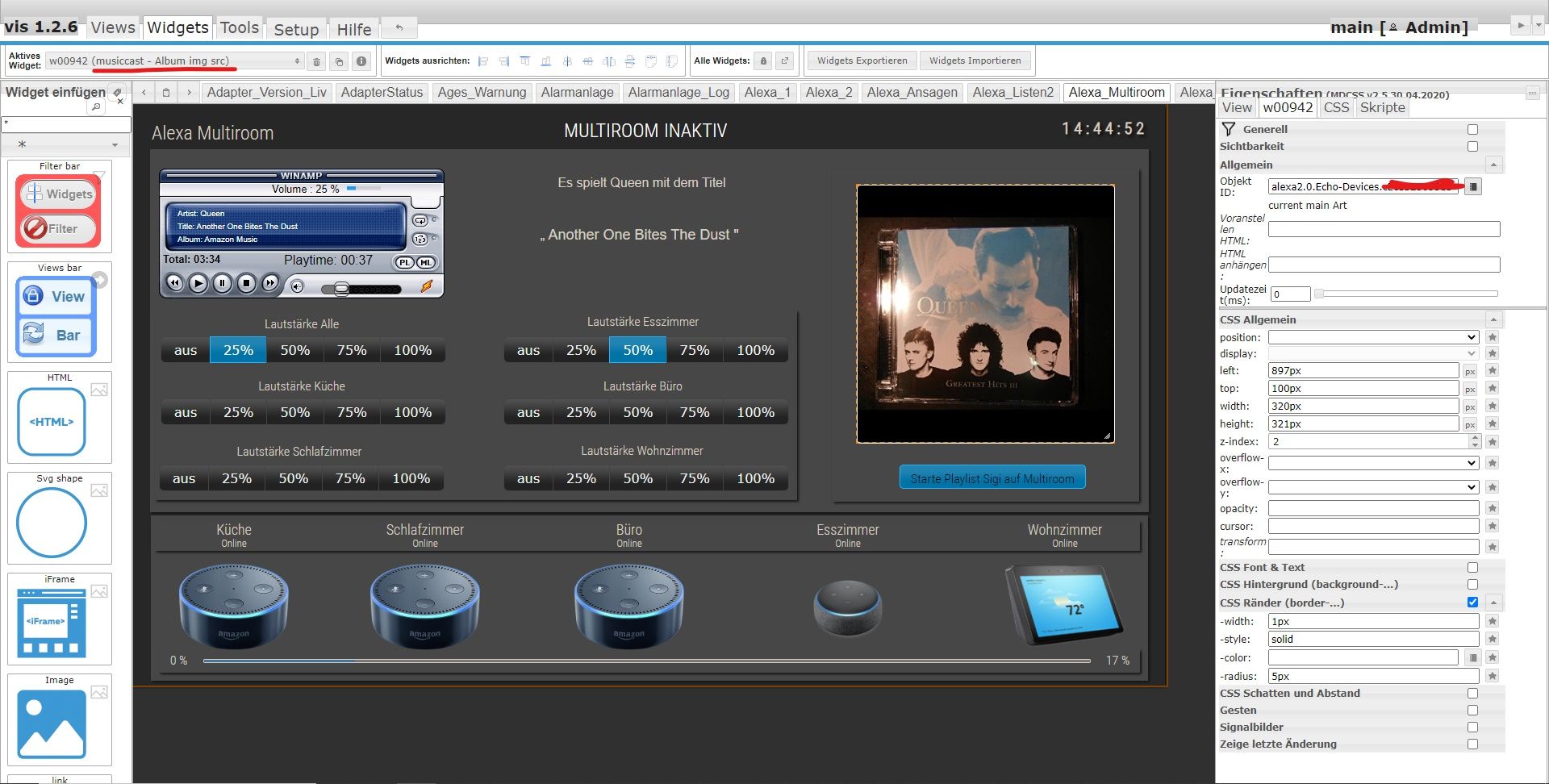Align widgets to the left edge

pyautogui.click(x=483, y=61)
